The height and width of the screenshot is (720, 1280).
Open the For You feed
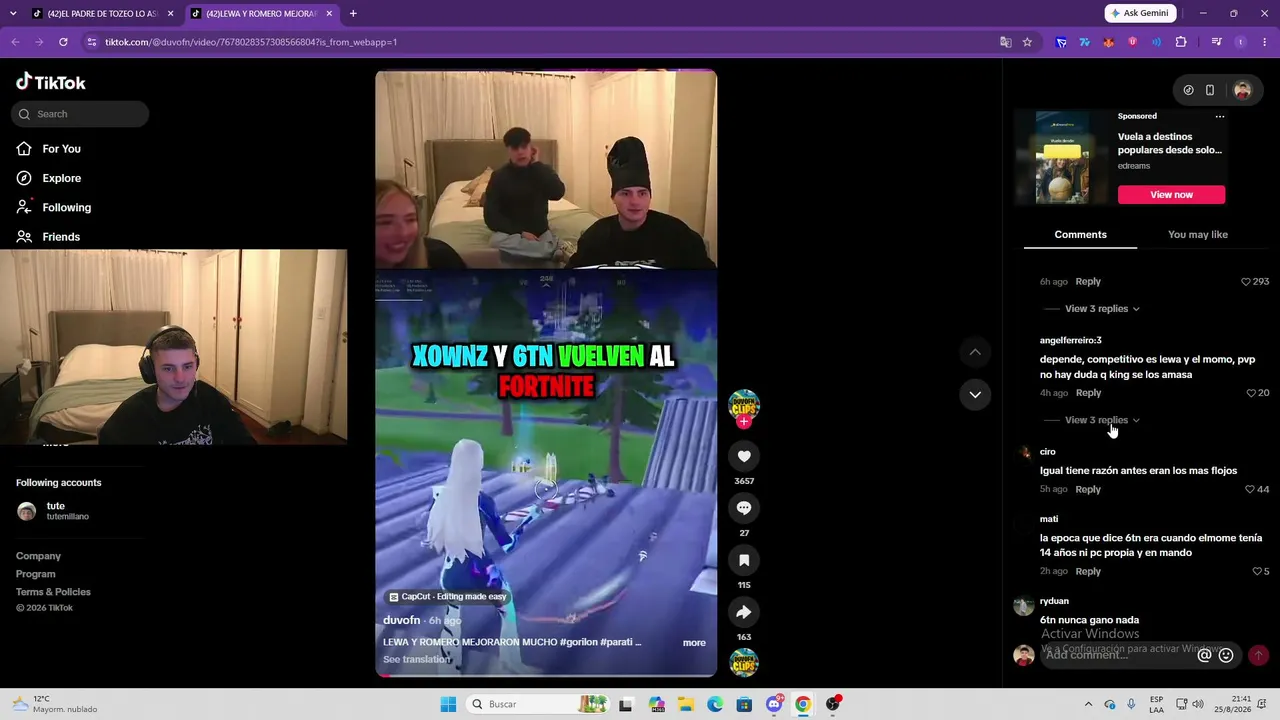(61, 149)
